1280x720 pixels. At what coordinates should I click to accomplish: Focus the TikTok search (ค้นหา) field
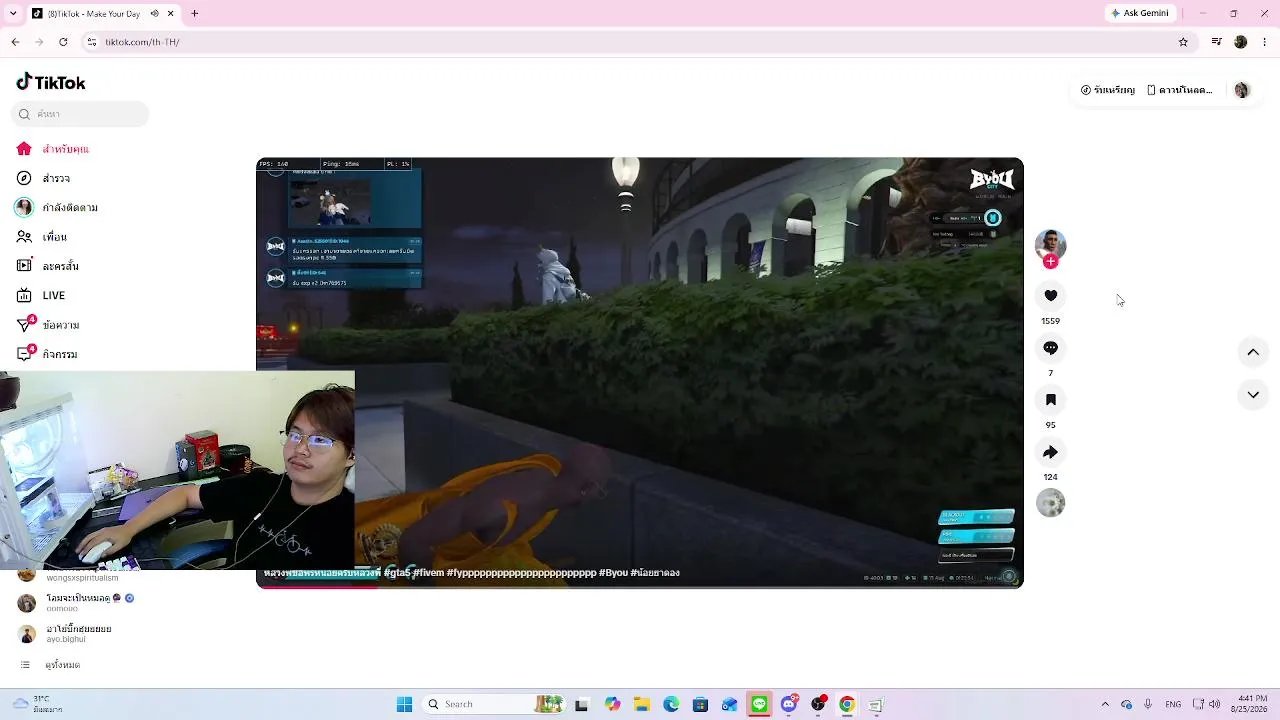click(81, 114)
